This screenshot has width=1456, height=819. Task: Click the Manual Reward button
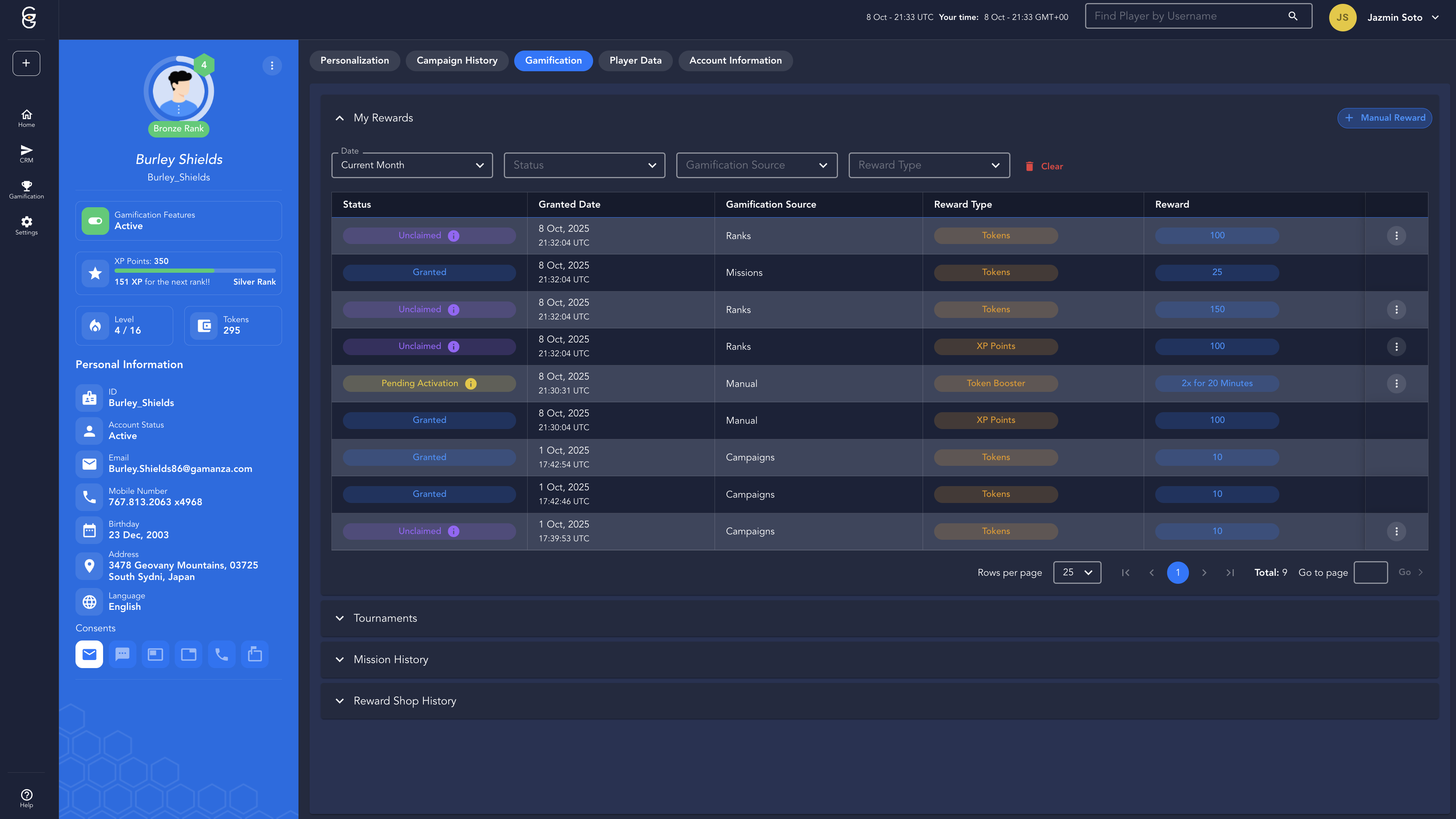click(x=1384, y=118)
